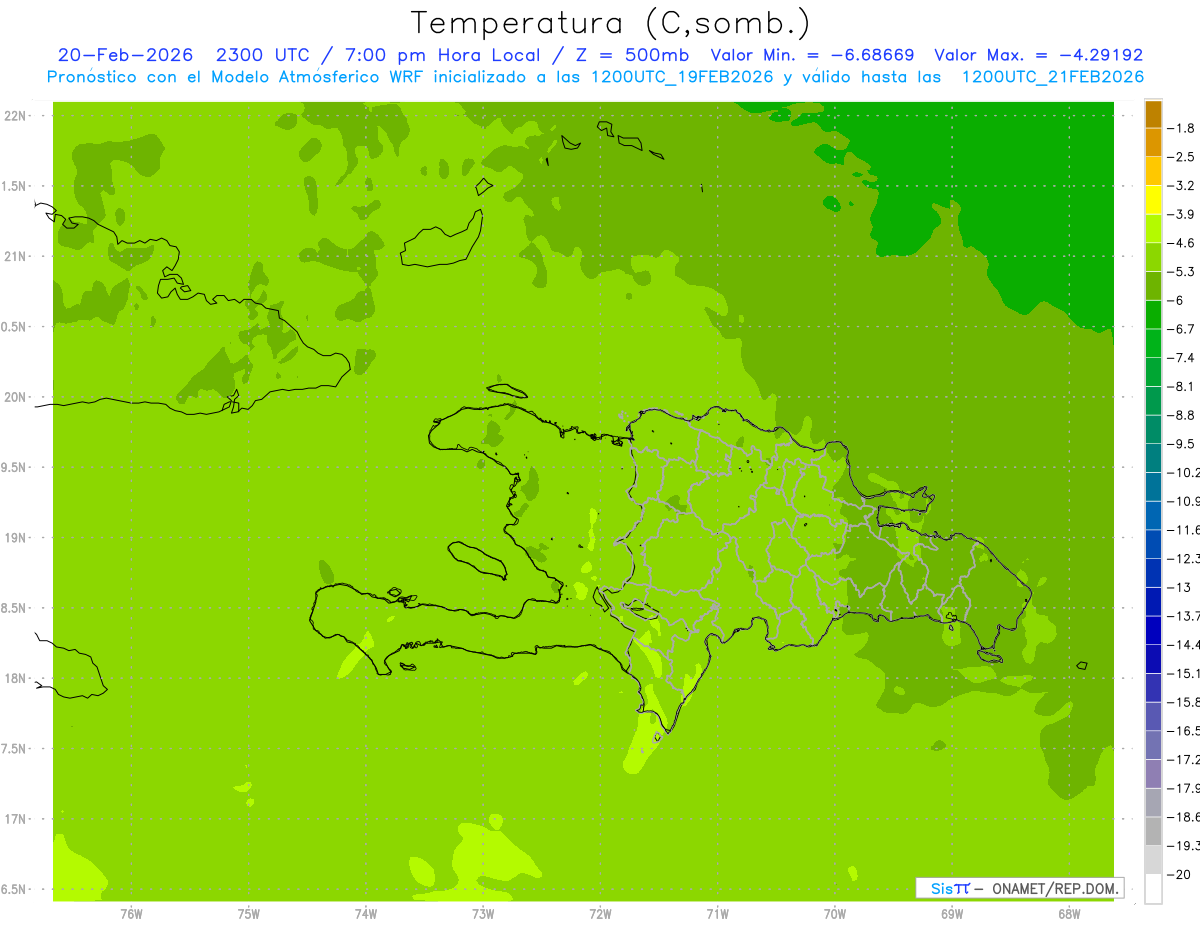Click the colorbar value "-5.3"
1200x927 pixels.
pyautogui.click(x=1182, y=271)
